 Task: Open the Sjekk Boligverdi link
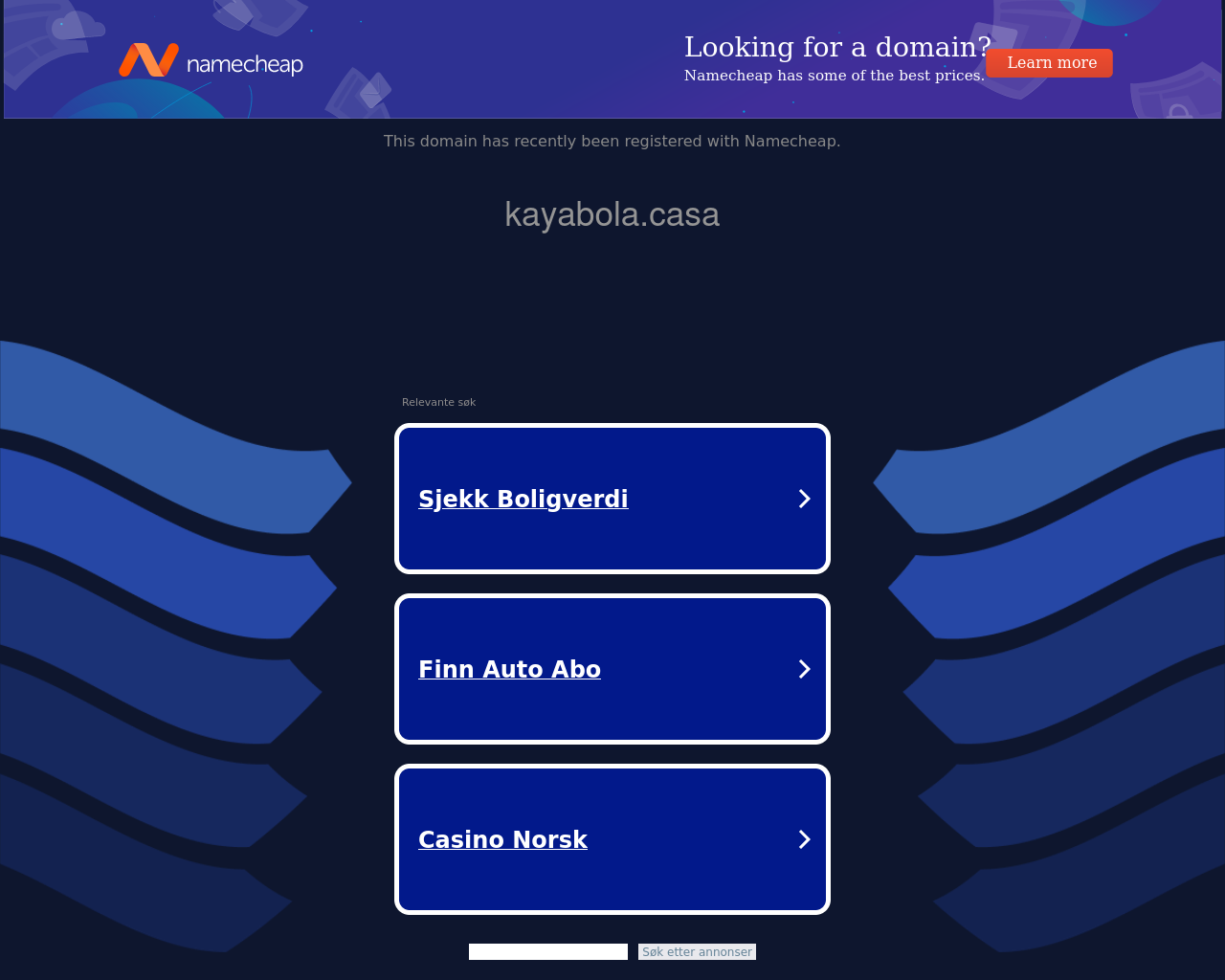pyautogui.click(x=523, y=499)
